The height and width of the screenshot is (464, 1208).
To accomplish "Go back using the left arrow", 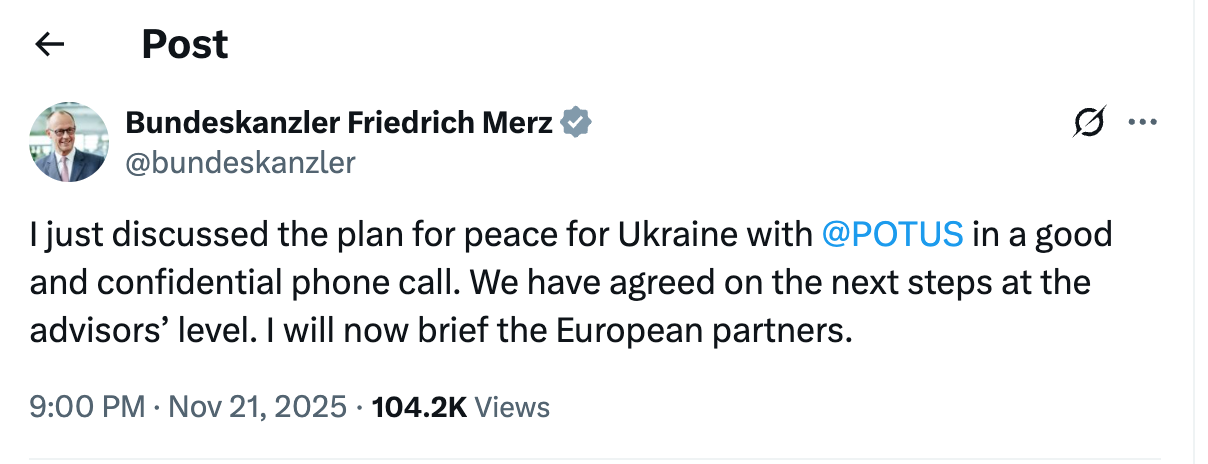I will coord(49,44).
